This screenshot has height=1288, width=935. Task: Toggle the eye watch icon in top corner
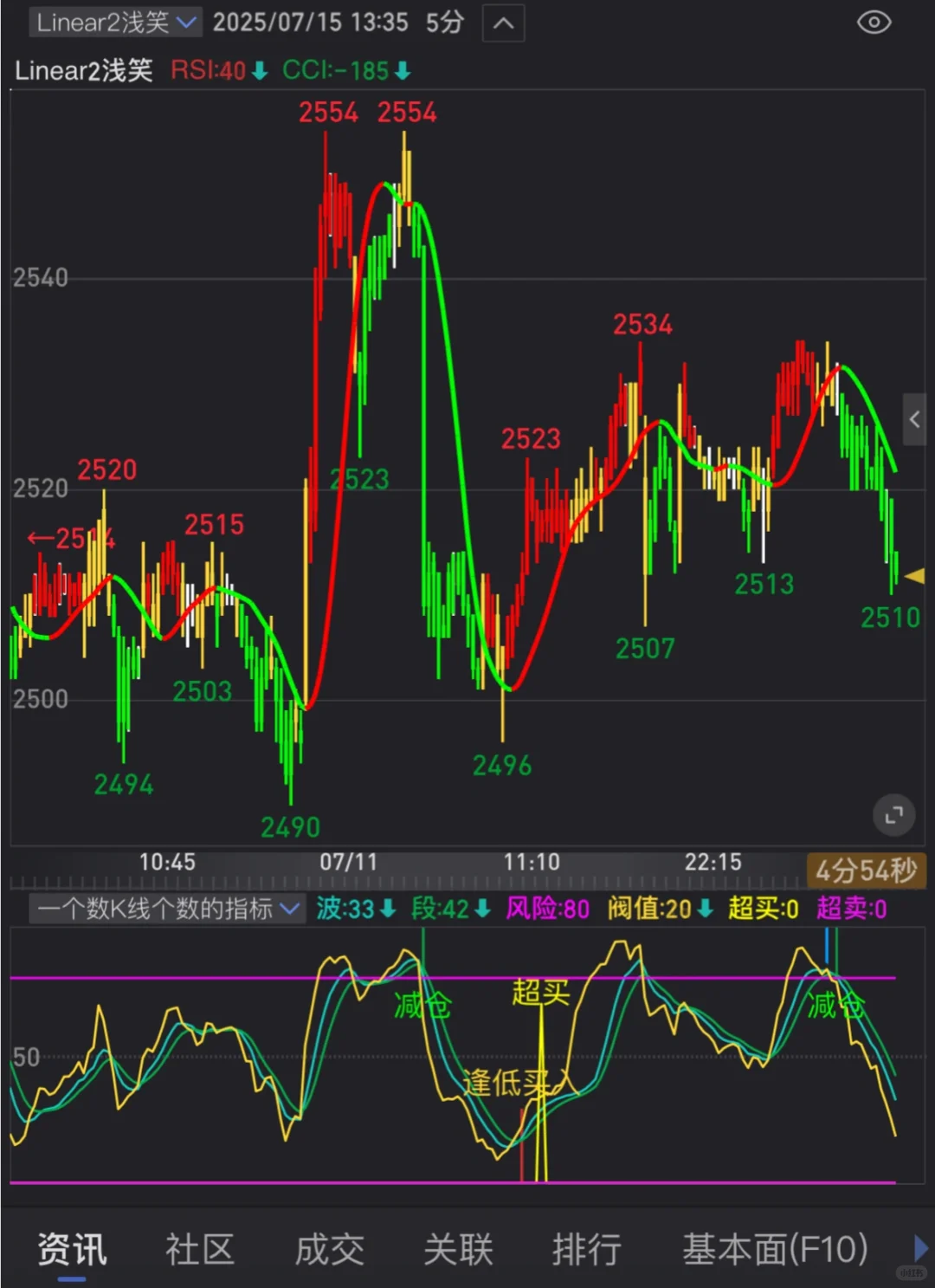coord(874,23)
